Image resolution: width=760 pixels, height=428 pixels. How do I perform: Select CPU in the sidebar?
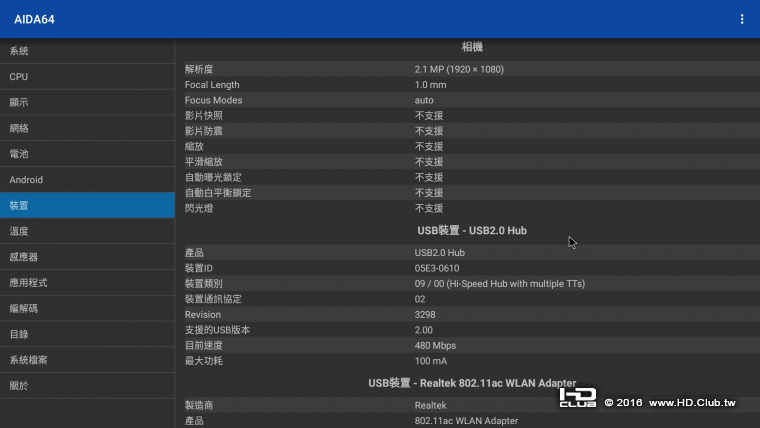click(87, 77)
